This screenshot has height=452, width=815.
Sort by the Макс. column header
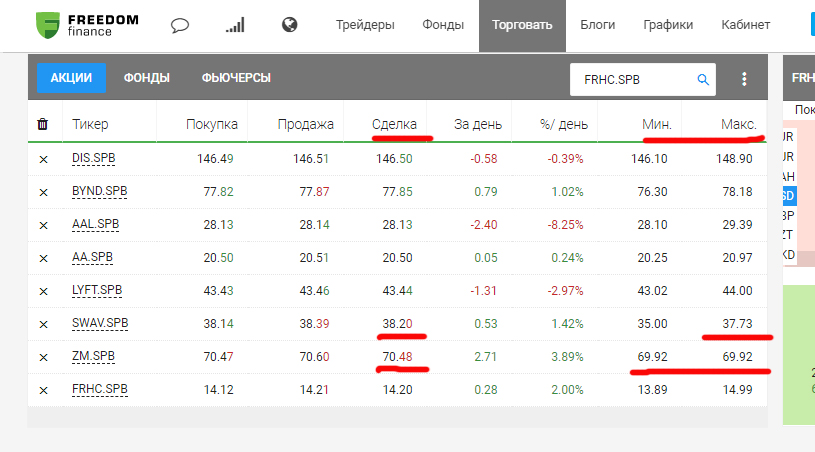tap(739, 125)
